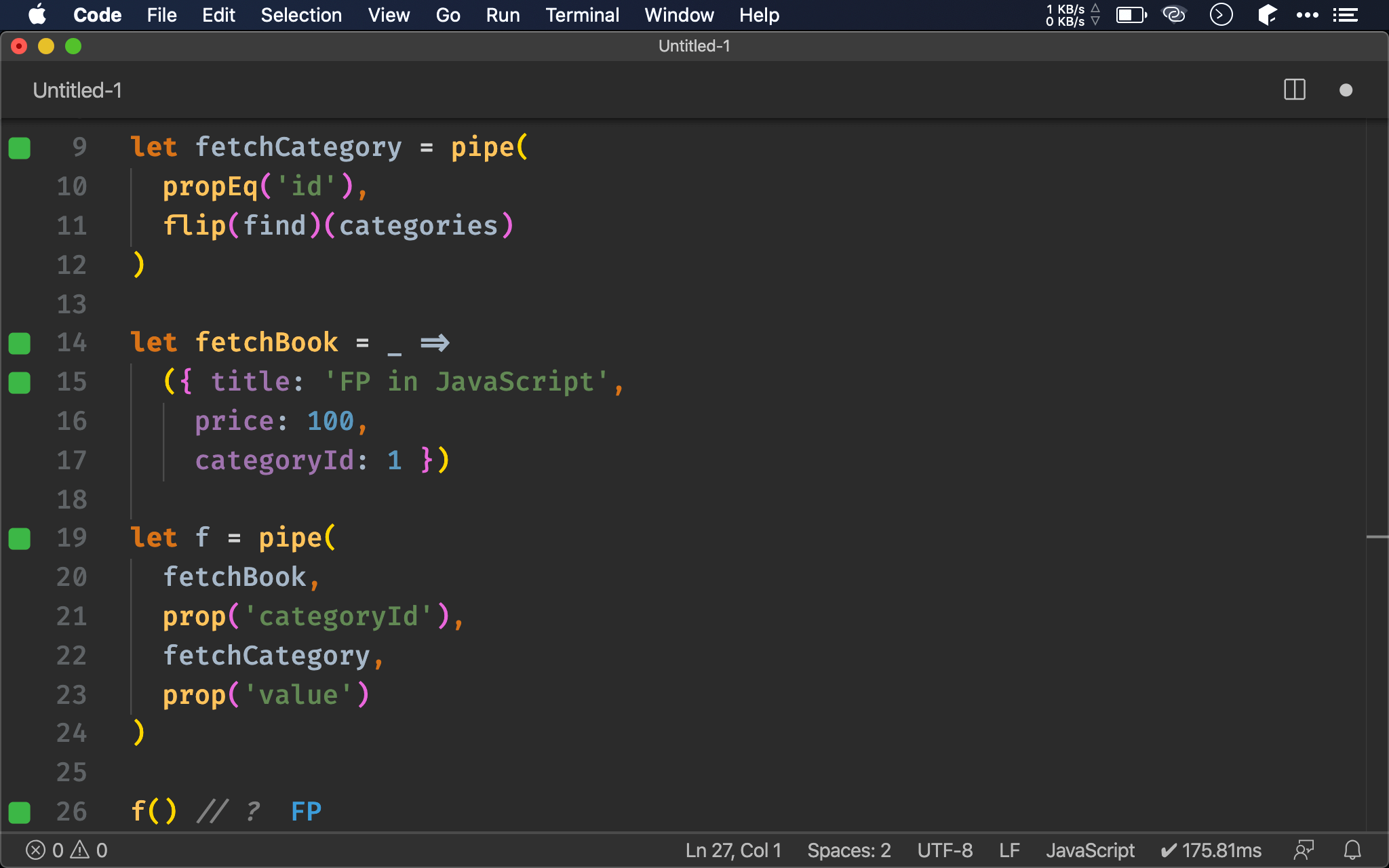This screenshot has width=1389, height=868.
Task: Click the price value 100
Action: 330,421
